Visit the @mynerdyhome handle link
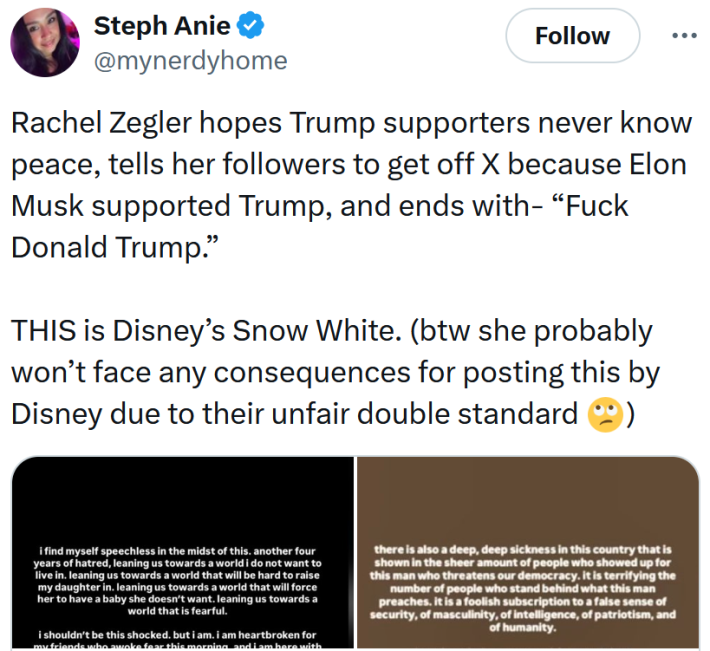 pos(190,61)
